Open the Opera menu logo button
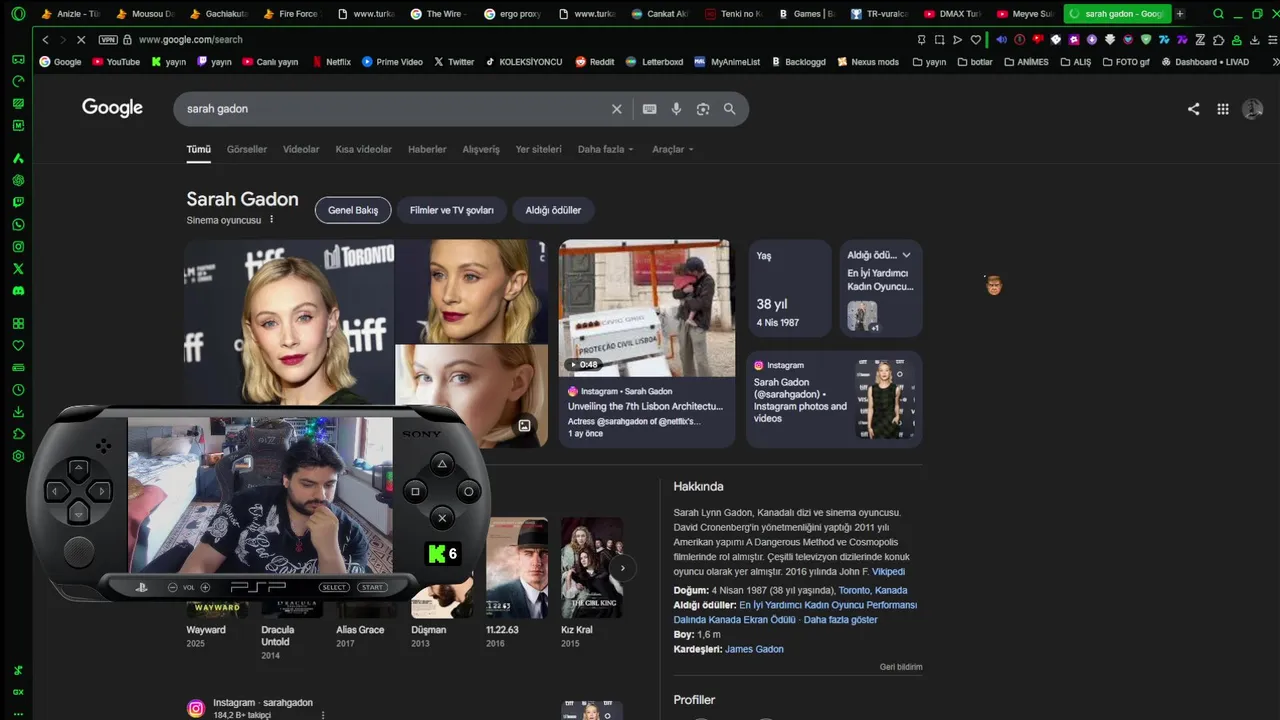 pos(18,14)
